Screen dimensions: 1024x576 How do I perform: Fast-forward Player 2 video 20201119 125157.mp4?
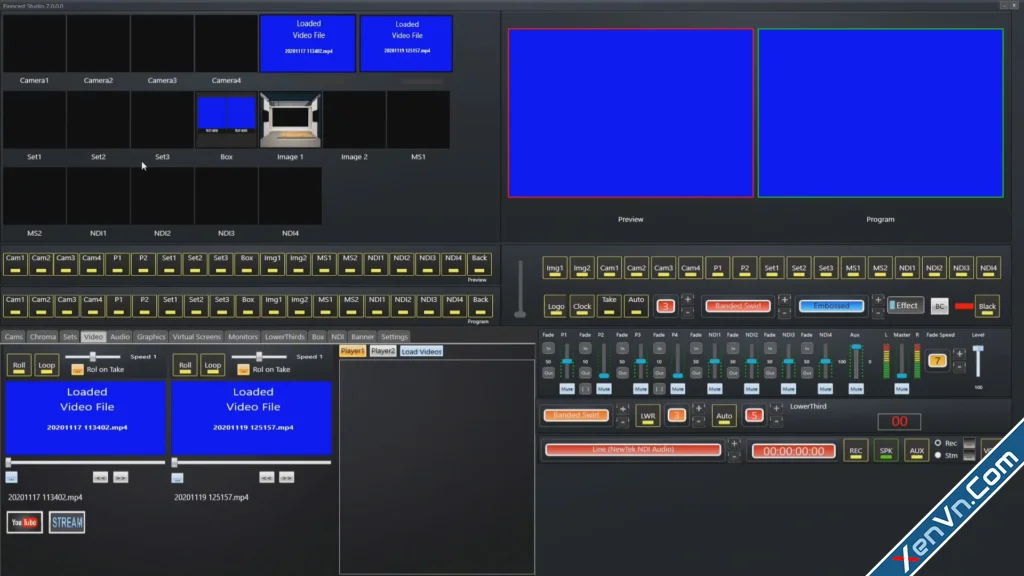click(286, 477)
